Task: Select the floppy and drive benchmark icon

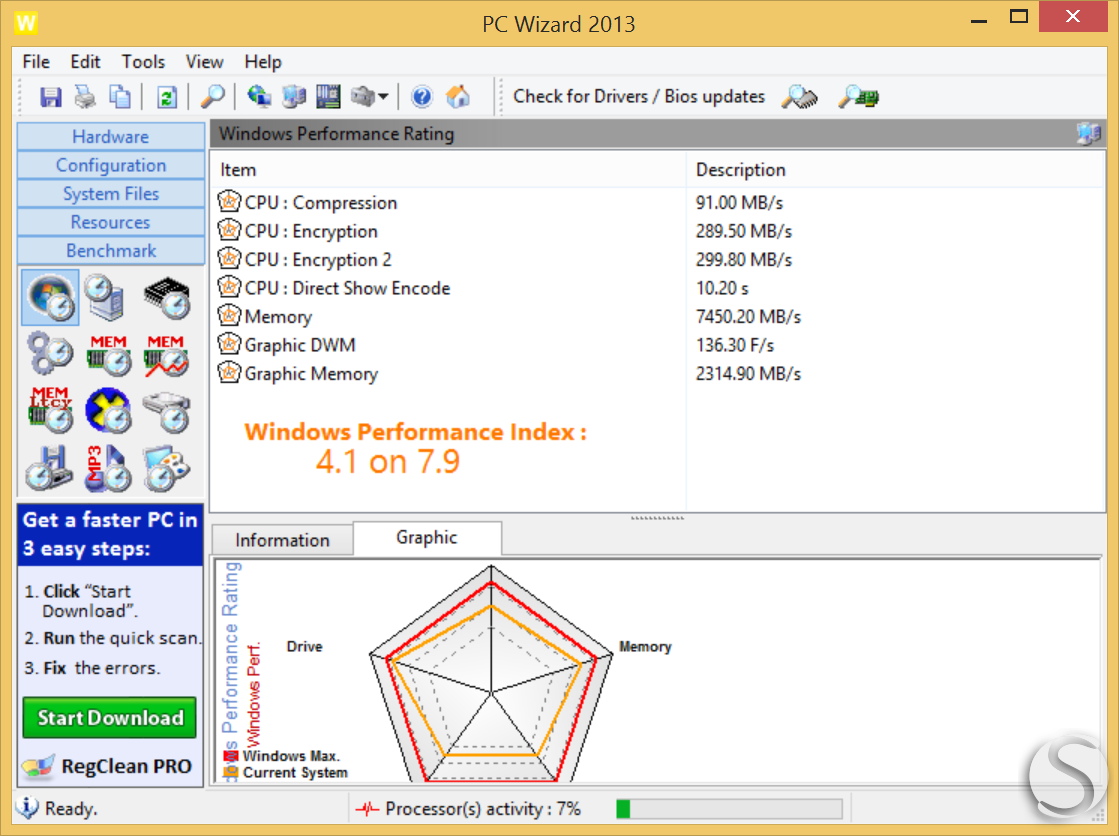Action: pos(50,468)
